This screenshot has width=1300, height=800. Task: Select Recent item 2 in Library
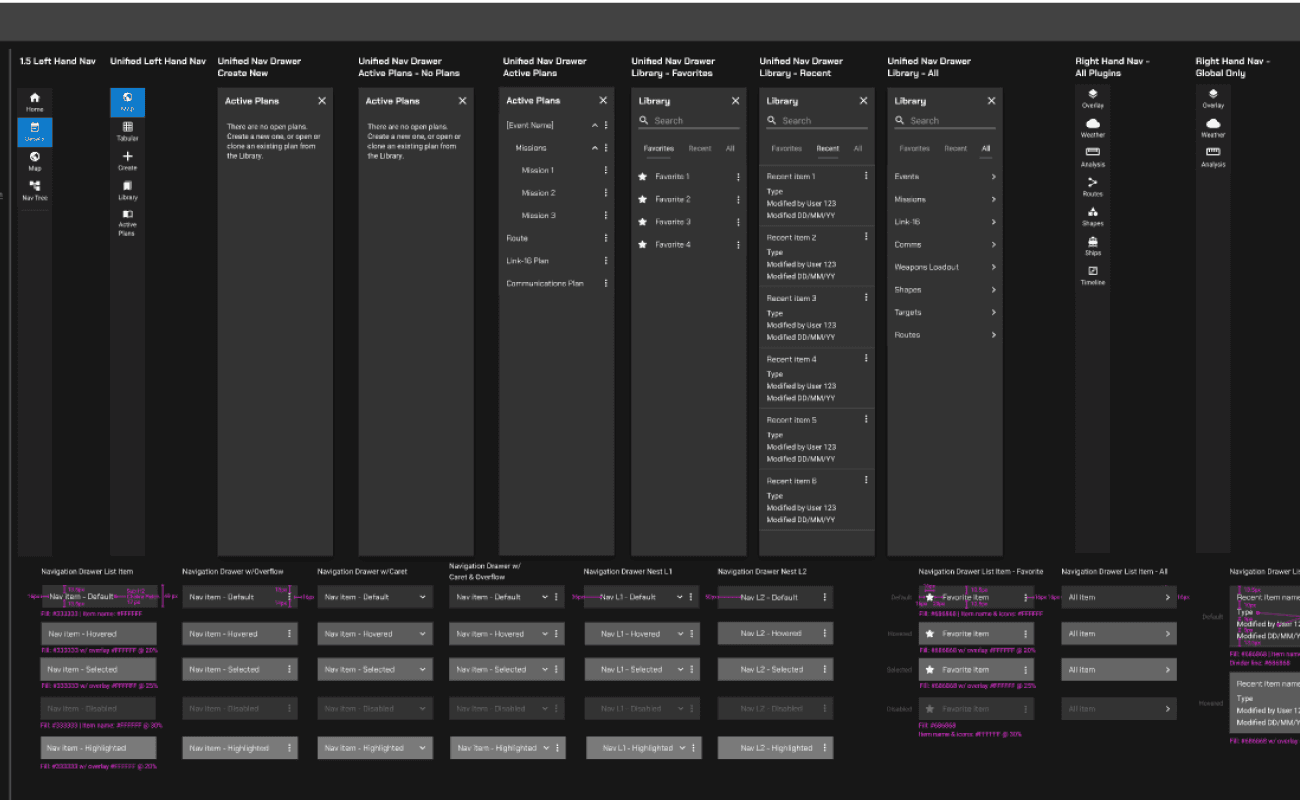[x=817, y=256]
